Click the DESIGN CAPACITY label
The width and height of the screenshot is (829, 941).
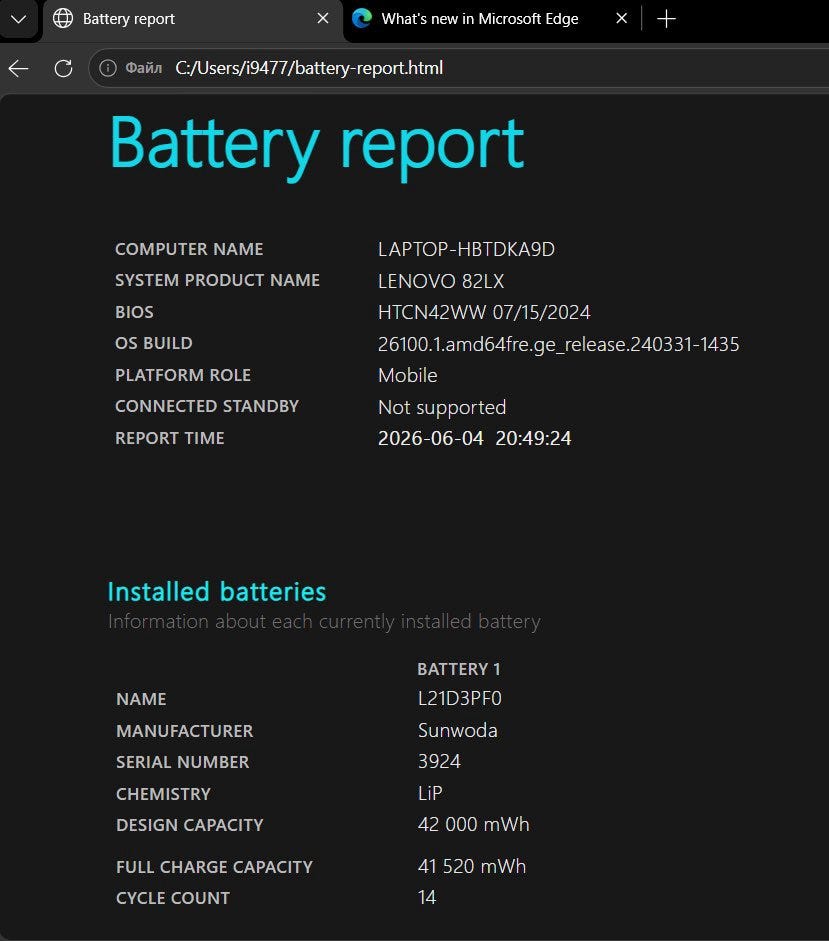pyautogui.click(x=190, y=825)
